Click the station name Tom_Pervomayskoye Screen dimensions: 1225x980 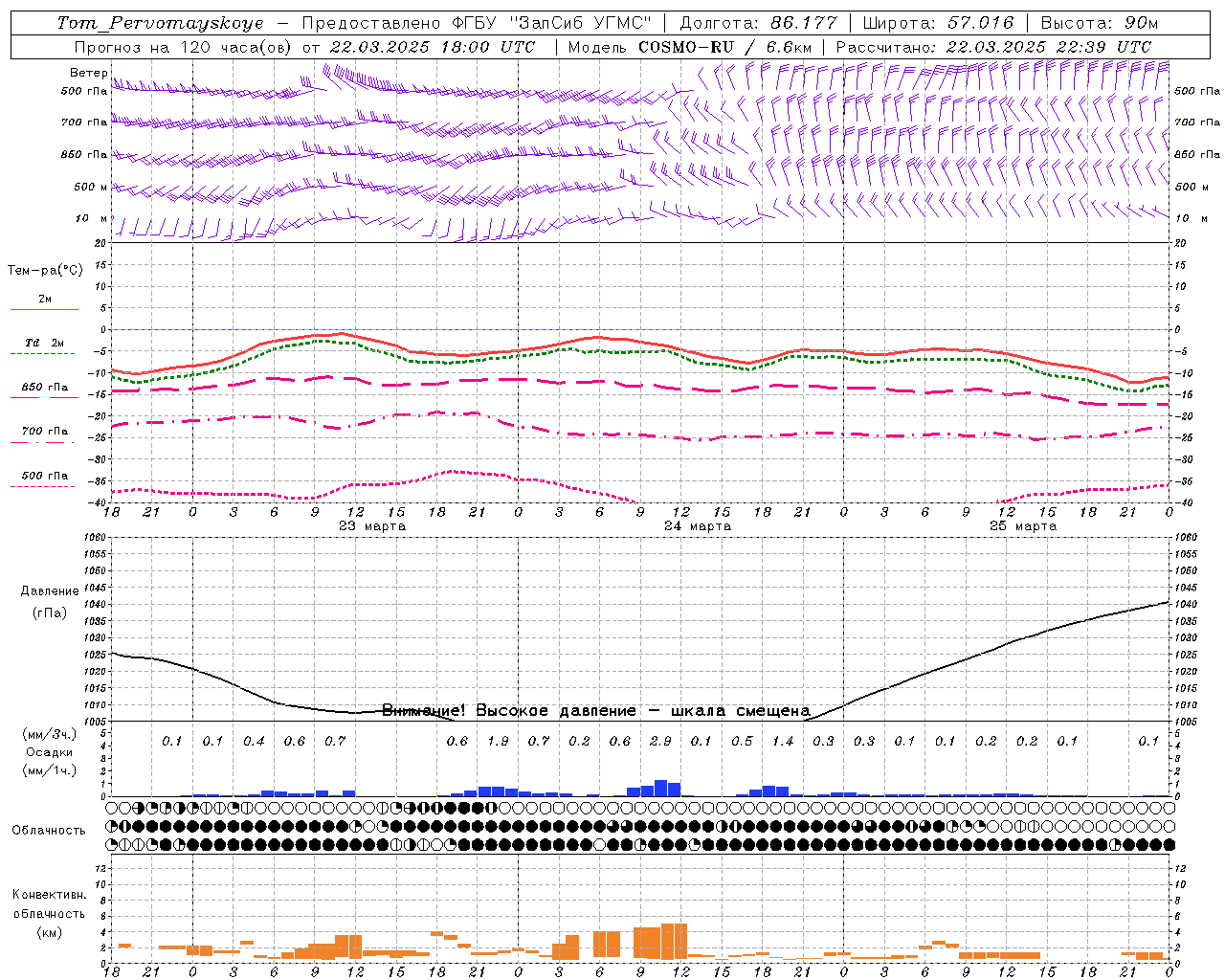tap(160, 23)
